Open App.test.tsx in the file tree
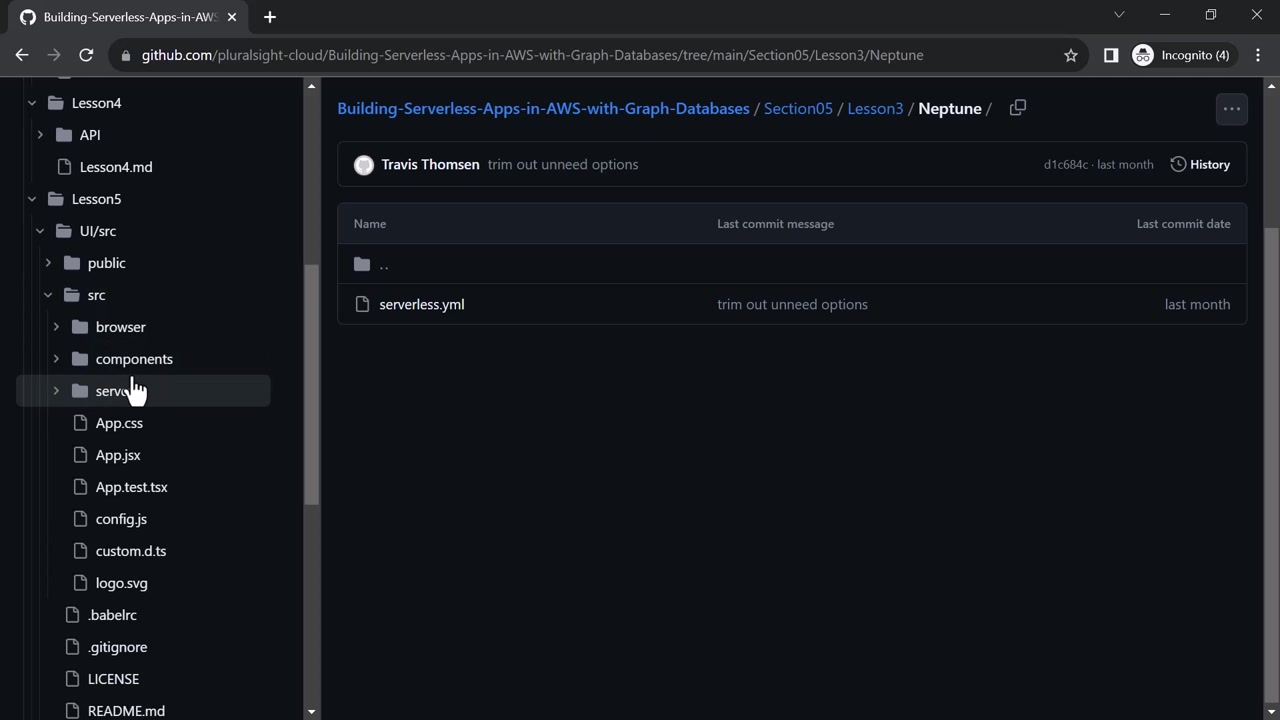1280x720 pixels. (131, 487)
